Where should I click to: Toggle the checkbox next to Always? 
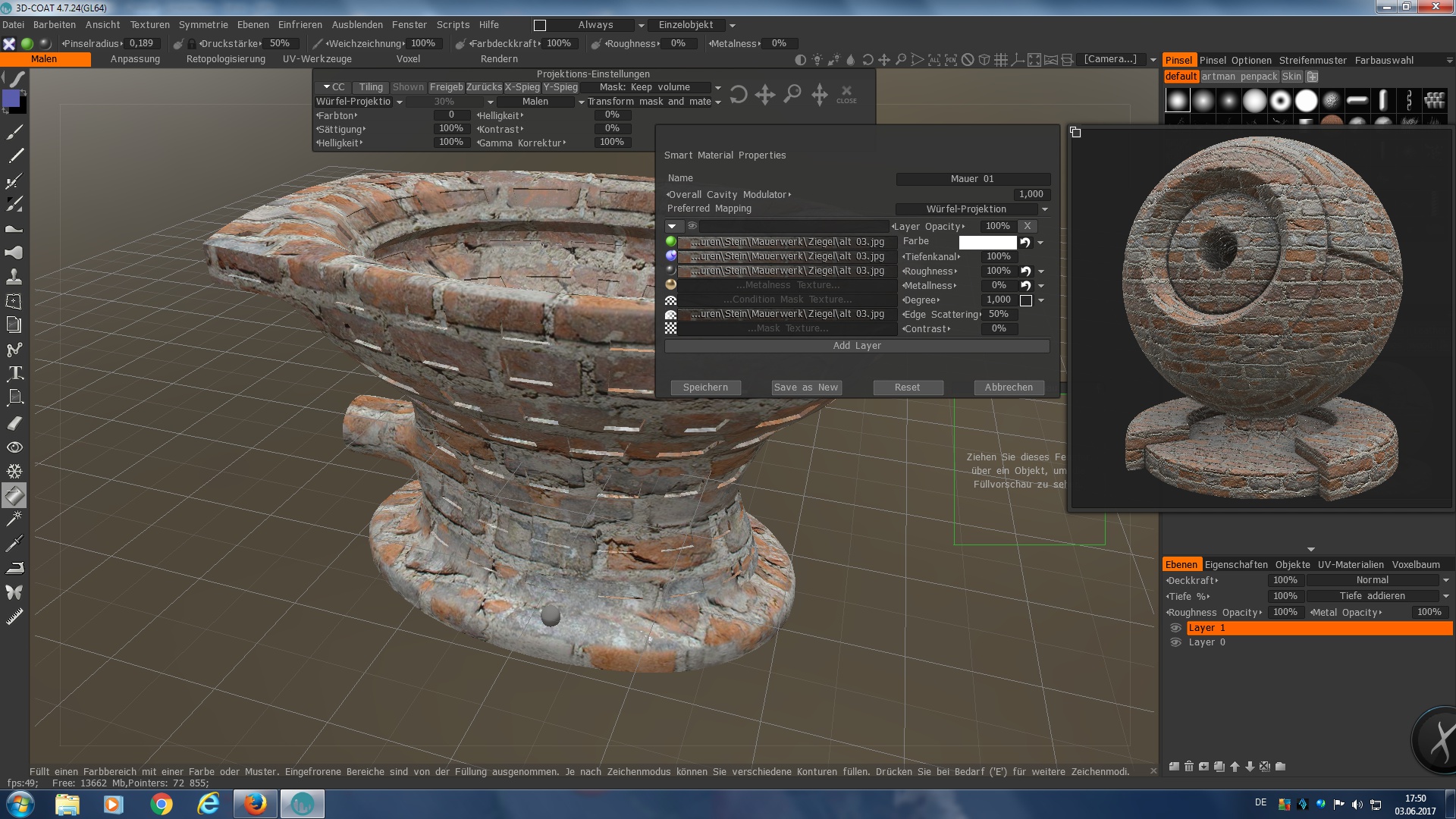pos(540,25)
